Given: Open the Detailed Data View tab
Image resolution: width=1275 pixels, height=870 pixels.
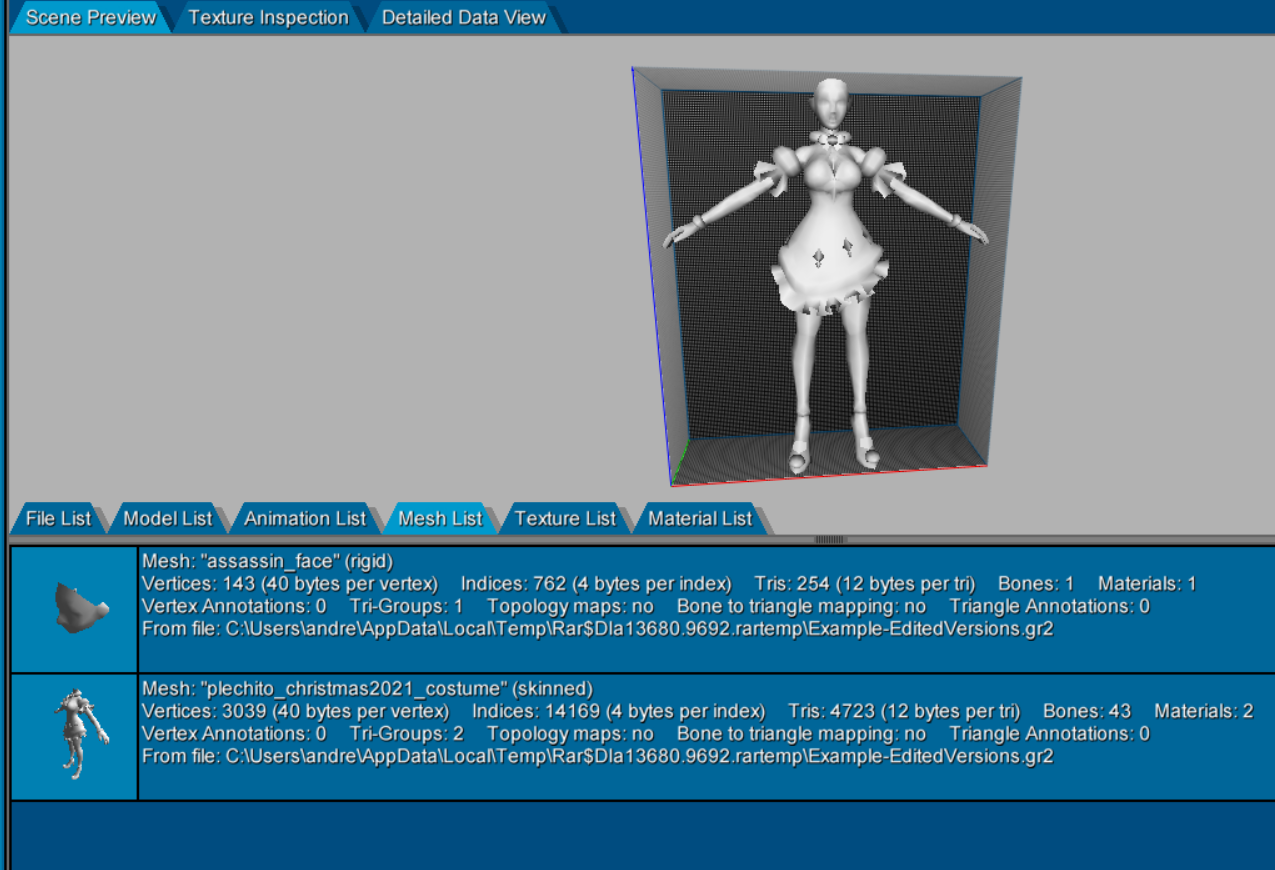Looking at the screenshot, I should click(464, 17).
